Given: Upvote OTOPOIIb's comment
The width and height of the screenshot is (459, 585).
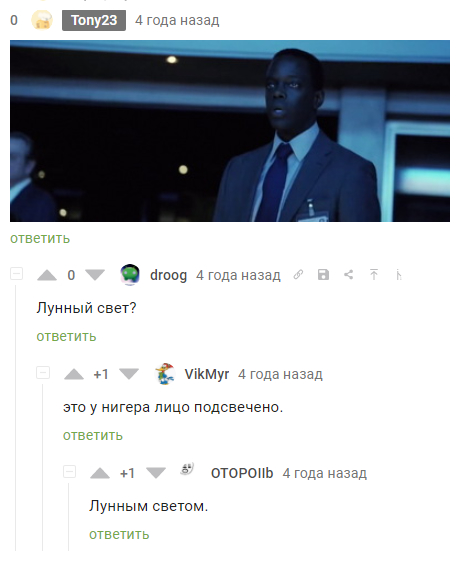Looking at the screenshot, I should click(100, 473).
